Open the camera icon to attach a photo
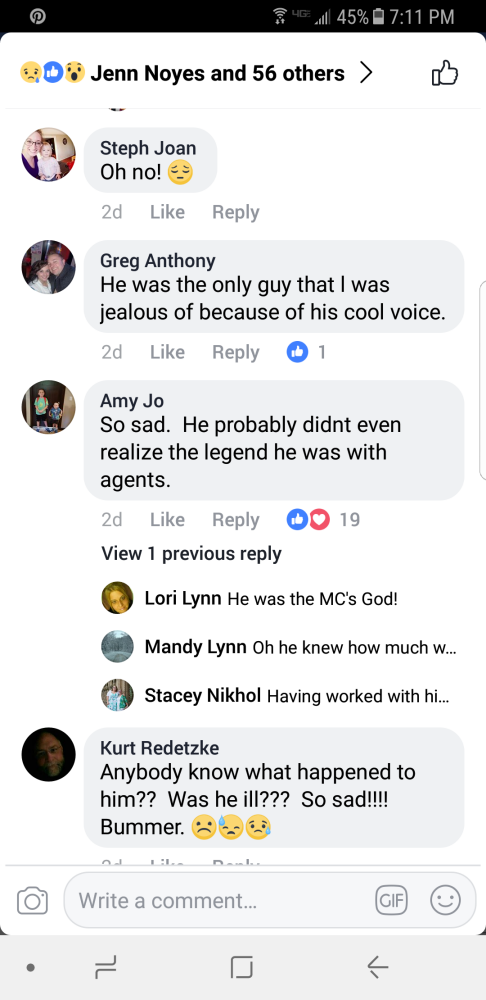 coord(33,901)
